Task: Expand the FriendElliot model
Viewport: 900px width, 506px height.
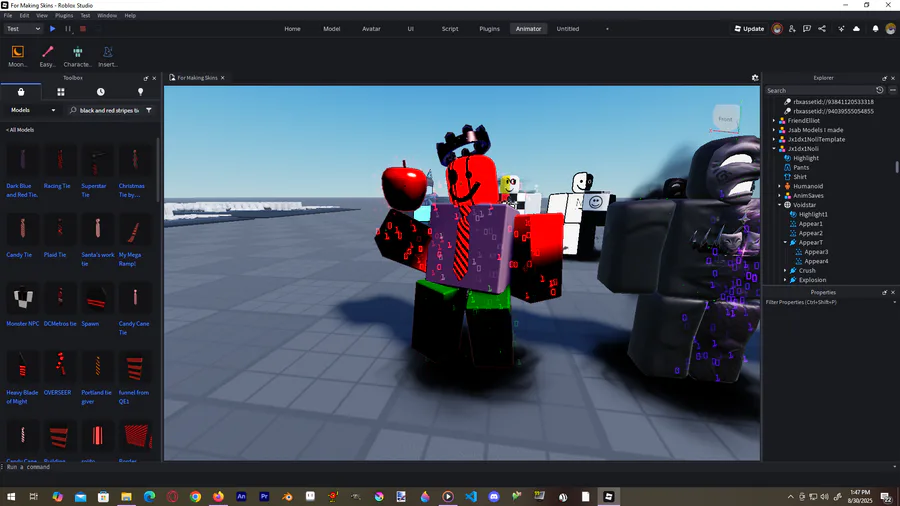Action: [774, 120]
